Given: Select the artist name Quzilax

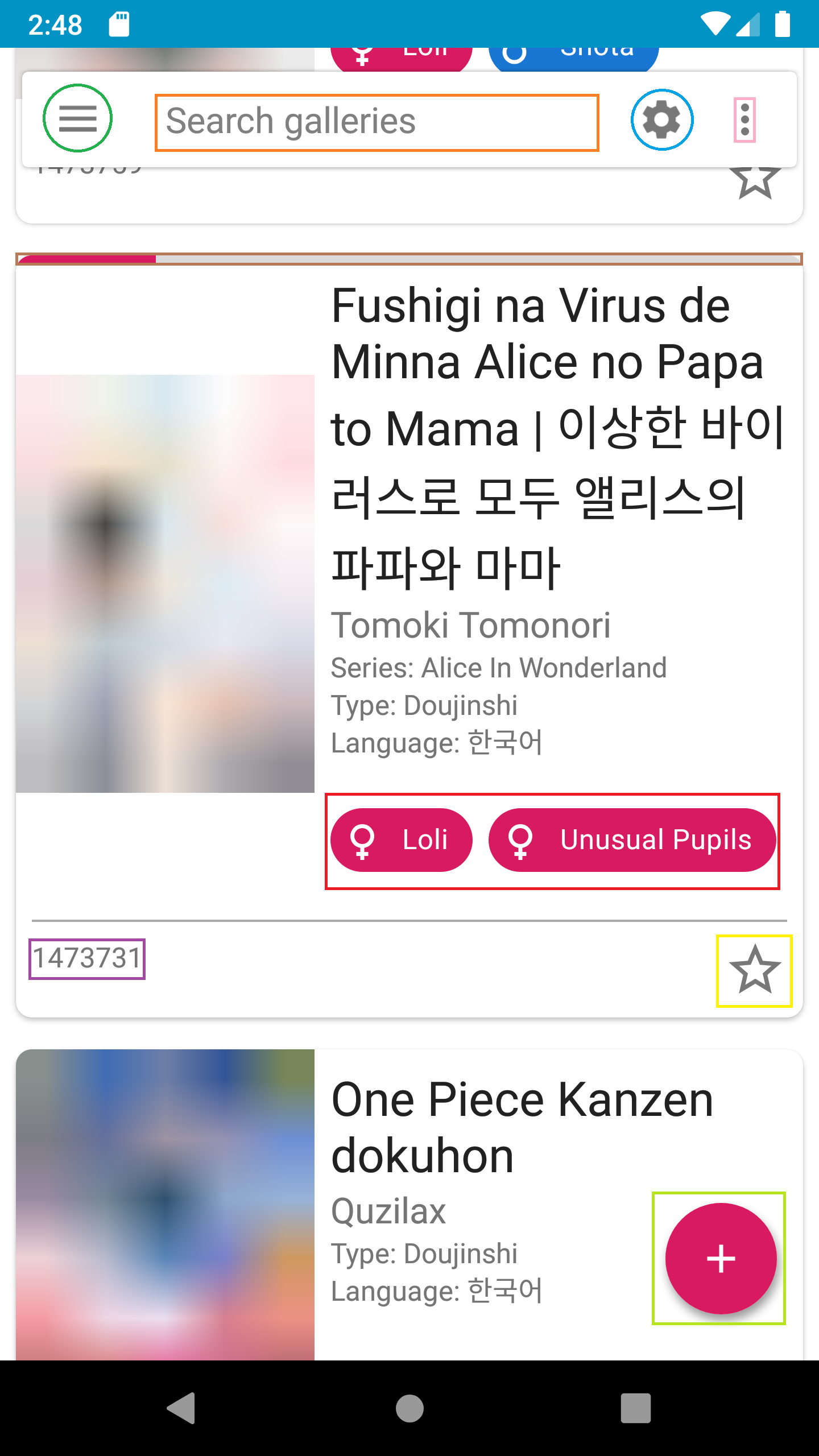Looking at the screenshot, I should click(x=388, y=1211).
